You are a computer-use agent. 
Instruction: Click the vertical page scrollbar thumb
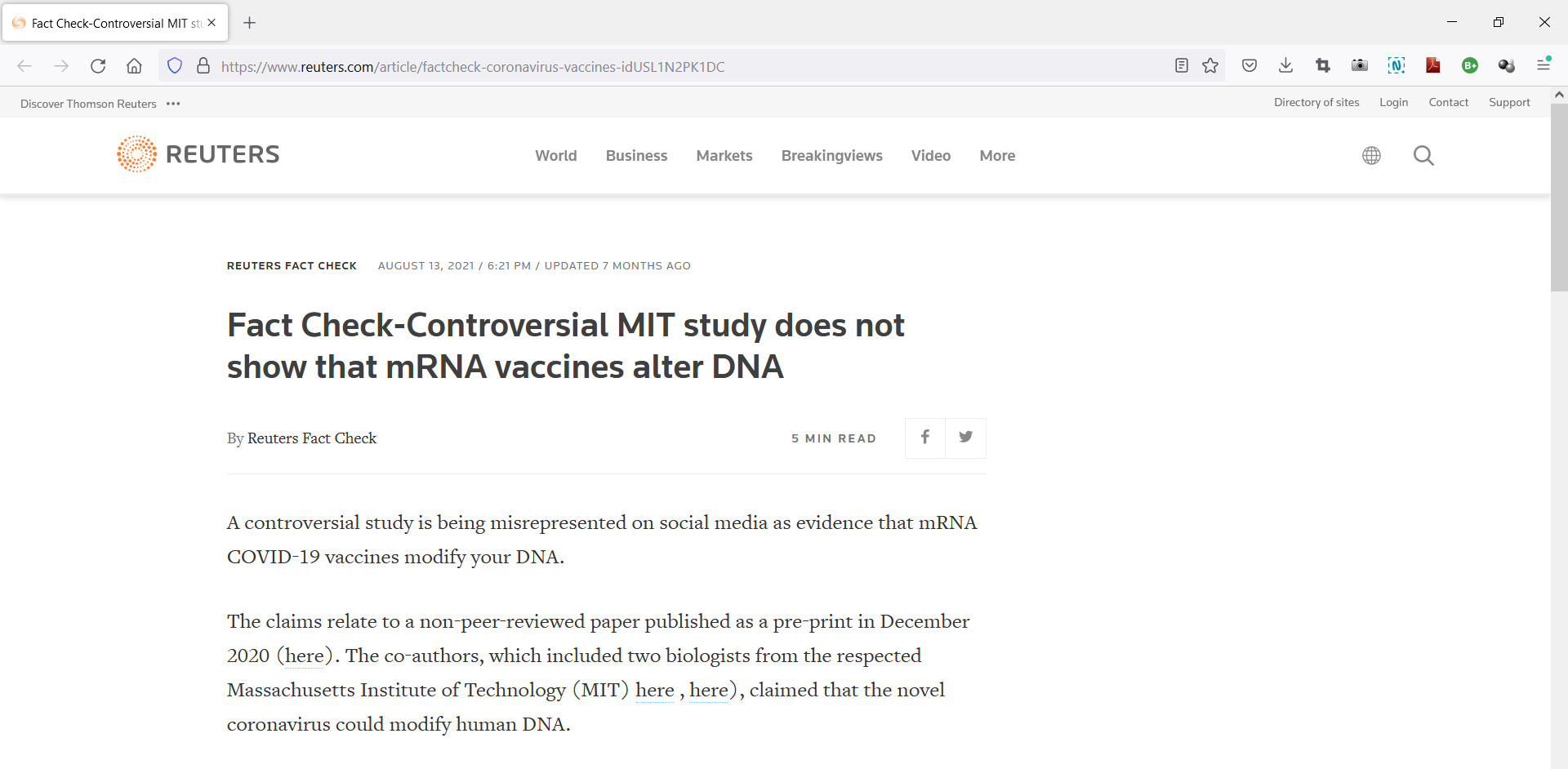click(x=1559, y=196)
